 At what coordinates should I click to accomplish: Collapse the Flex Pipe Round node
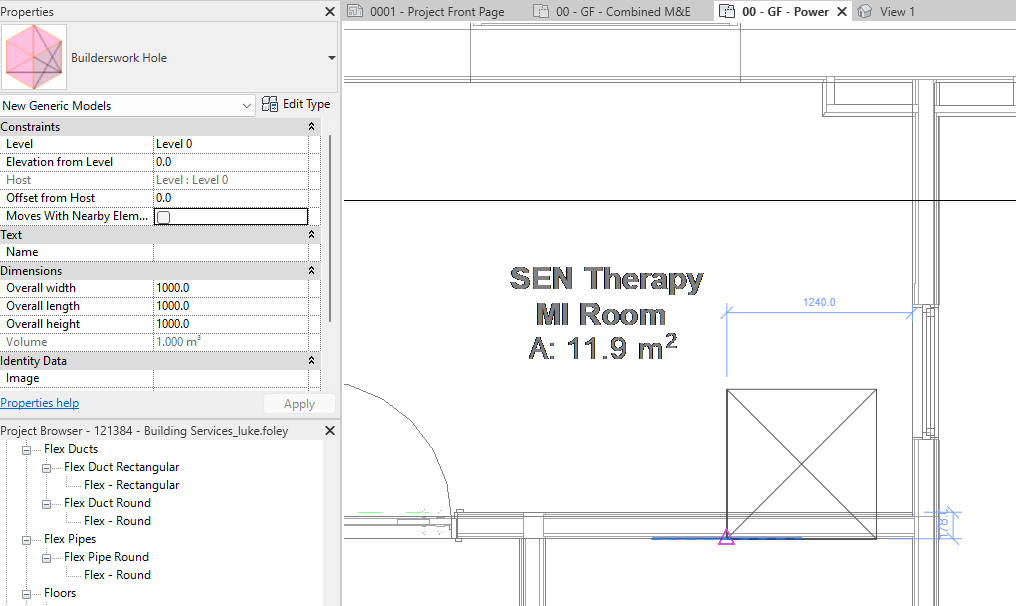point(47,558)
